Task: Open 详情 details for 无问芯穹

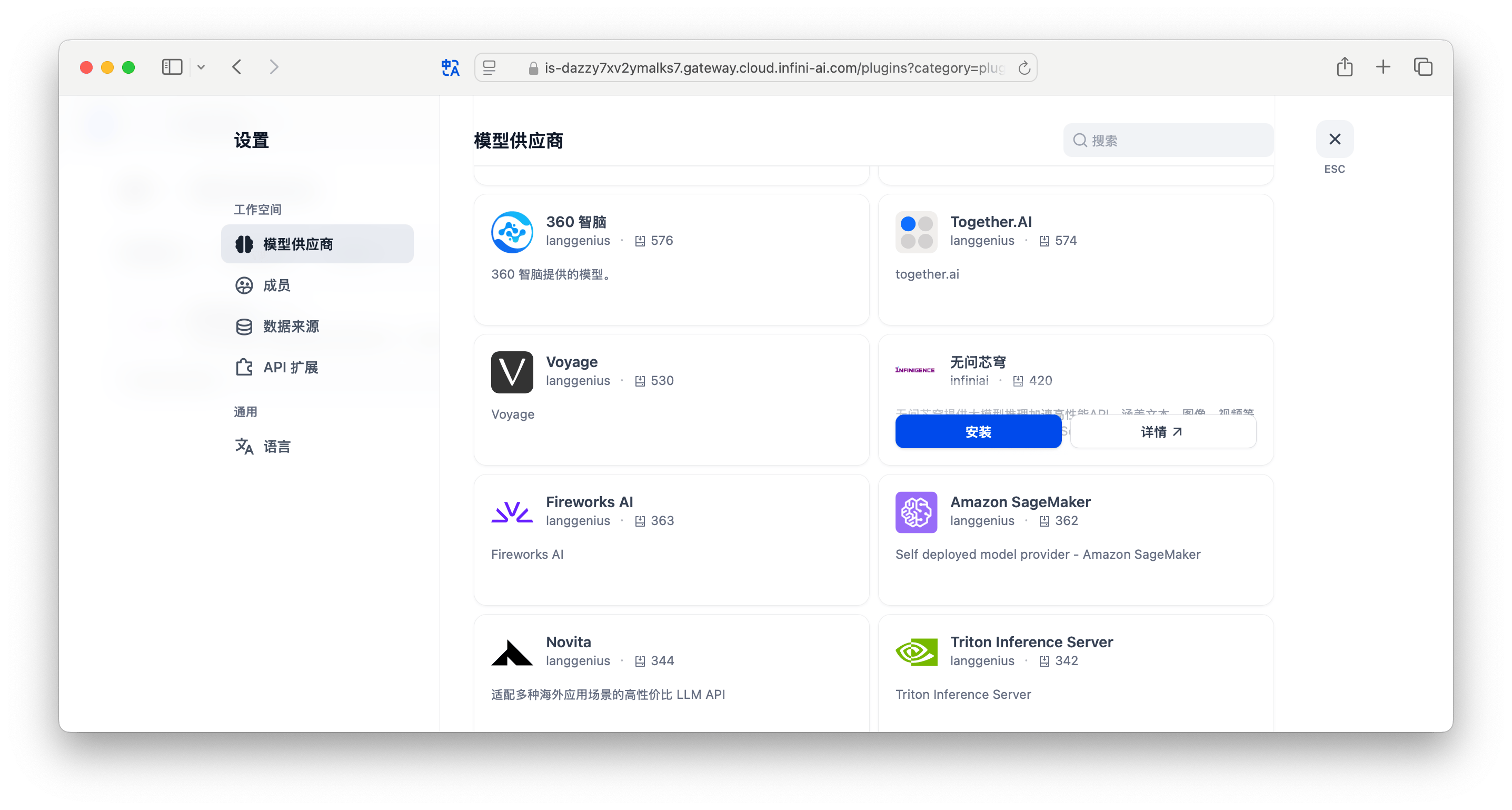Action: (x=1162, y=432)
